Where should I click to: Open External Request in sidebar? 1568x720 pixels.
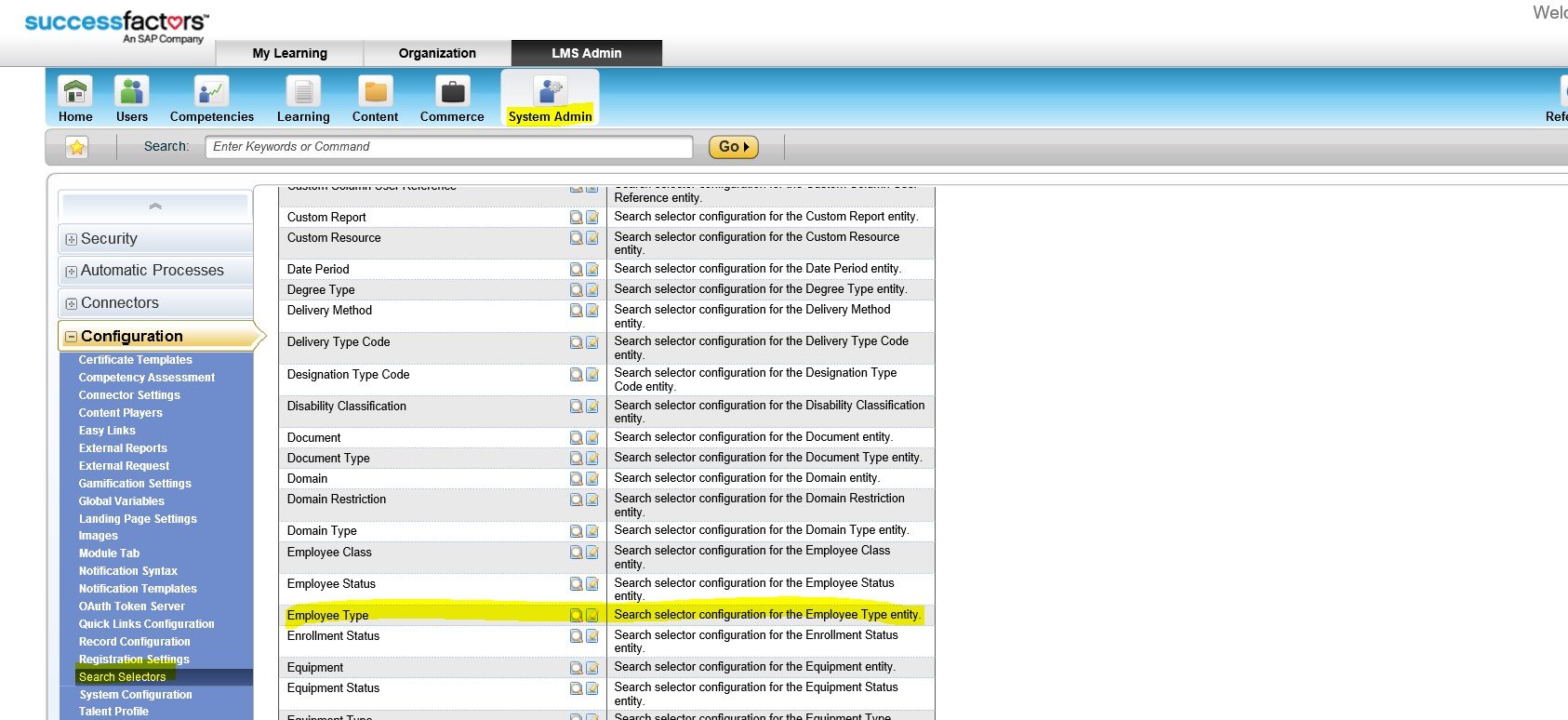point(124,466)
